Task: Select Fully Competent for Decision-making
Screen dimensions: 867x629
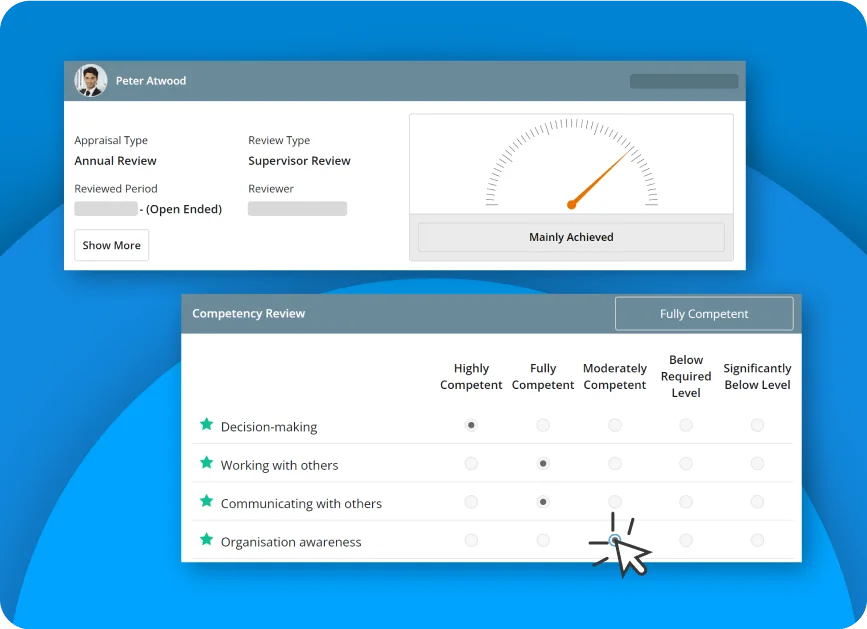Action: pyautogui.click(x=543, y=425)
